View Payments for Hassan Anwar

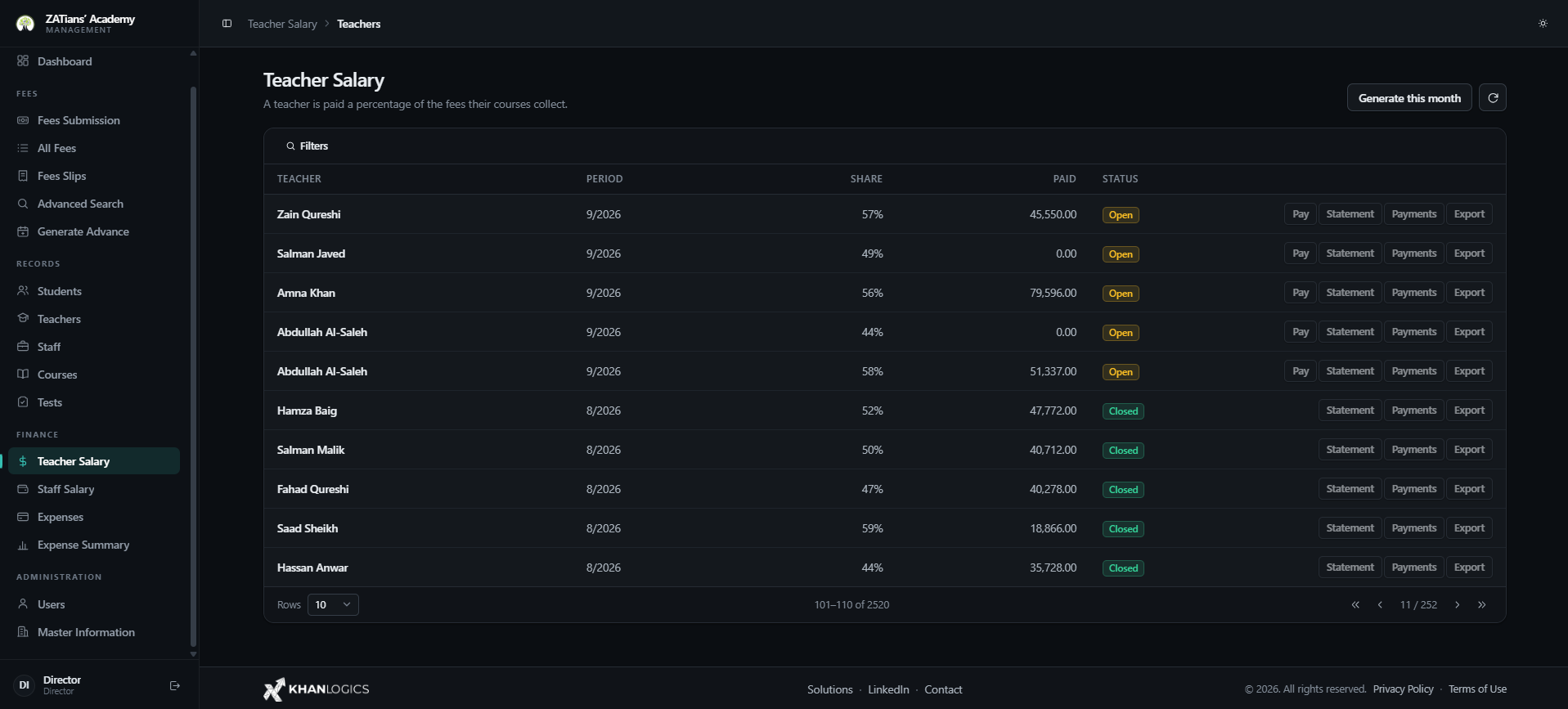point(1413,568)
